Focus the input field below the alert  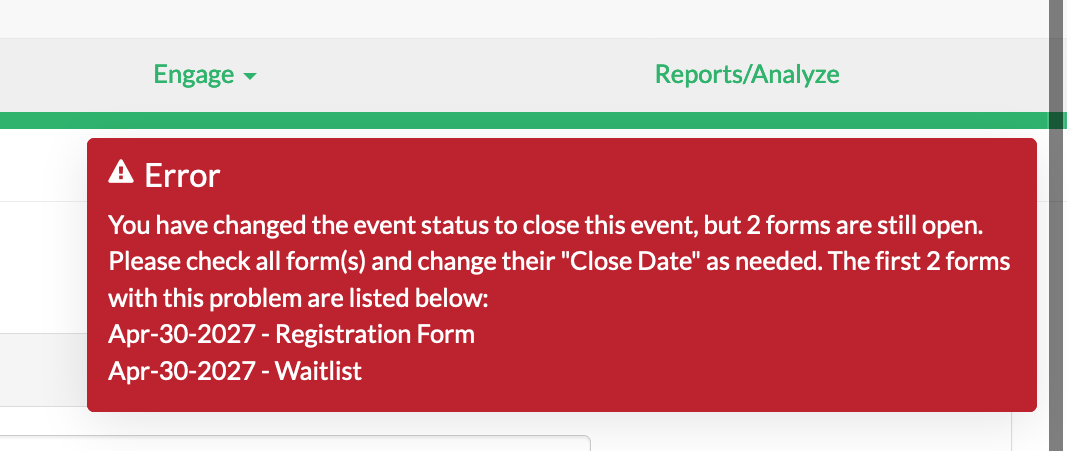click(295, 443)
